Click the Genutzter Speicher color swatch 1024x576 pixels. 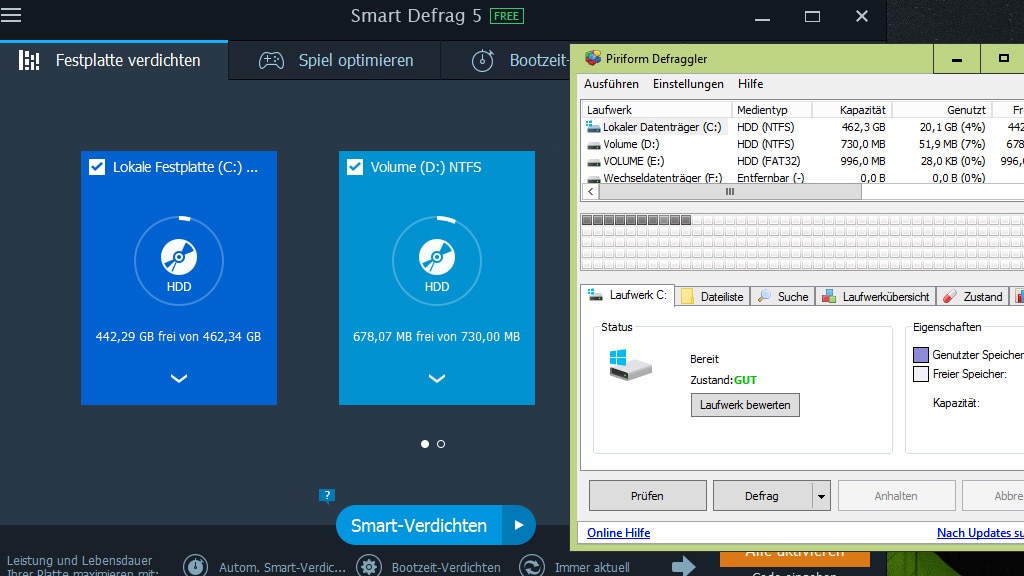coord(921,355)
